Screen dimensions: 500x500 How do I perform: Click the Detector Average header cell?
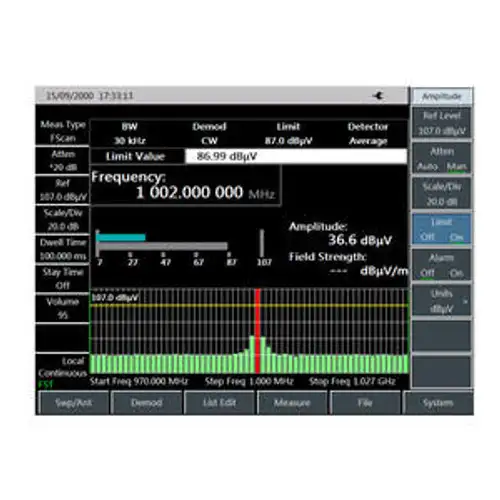tap(368, 133)
